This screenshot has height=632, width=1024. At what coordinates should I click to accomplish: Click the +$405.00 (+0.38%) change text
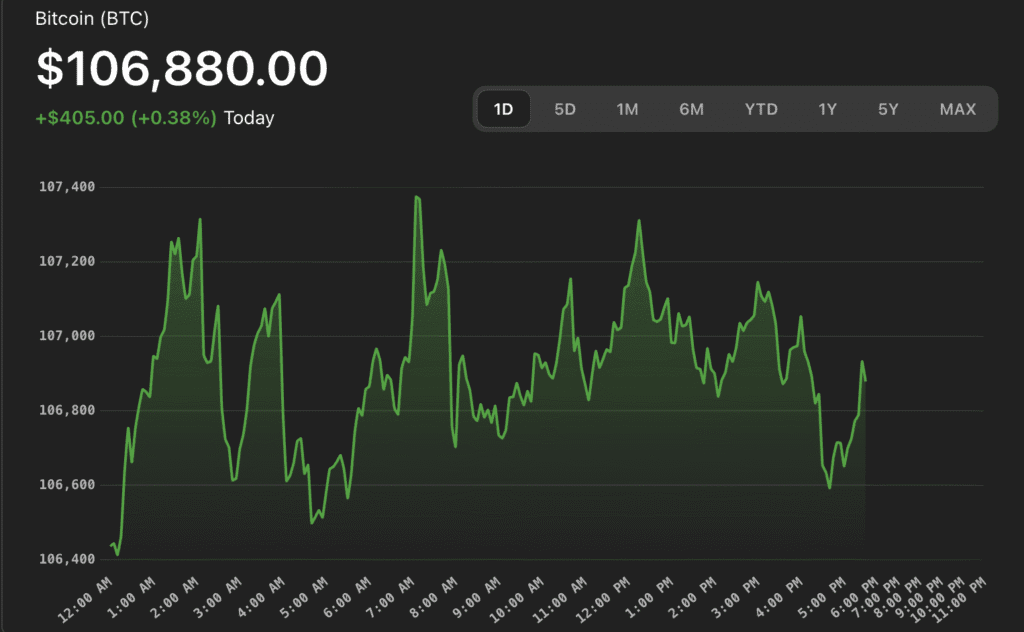(126, 118)
